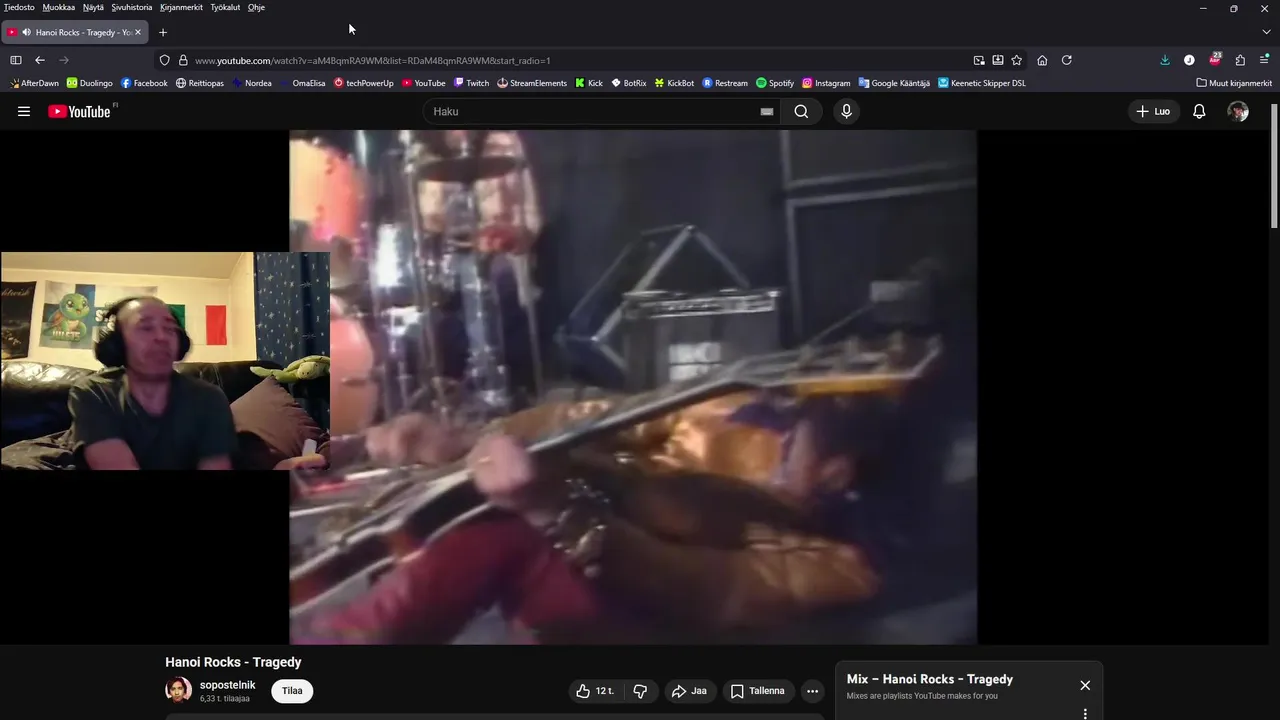The image size is (1280, 720).
Task: Dislike the video with thumbs-down
Action: (x=640, y=691)
